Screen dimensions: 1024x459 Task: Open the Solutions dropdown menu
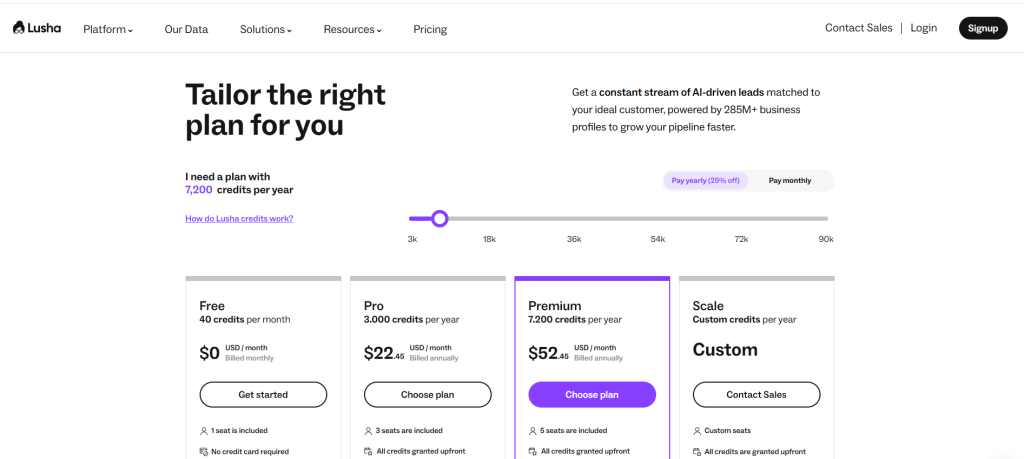click(x=265, y=29)
